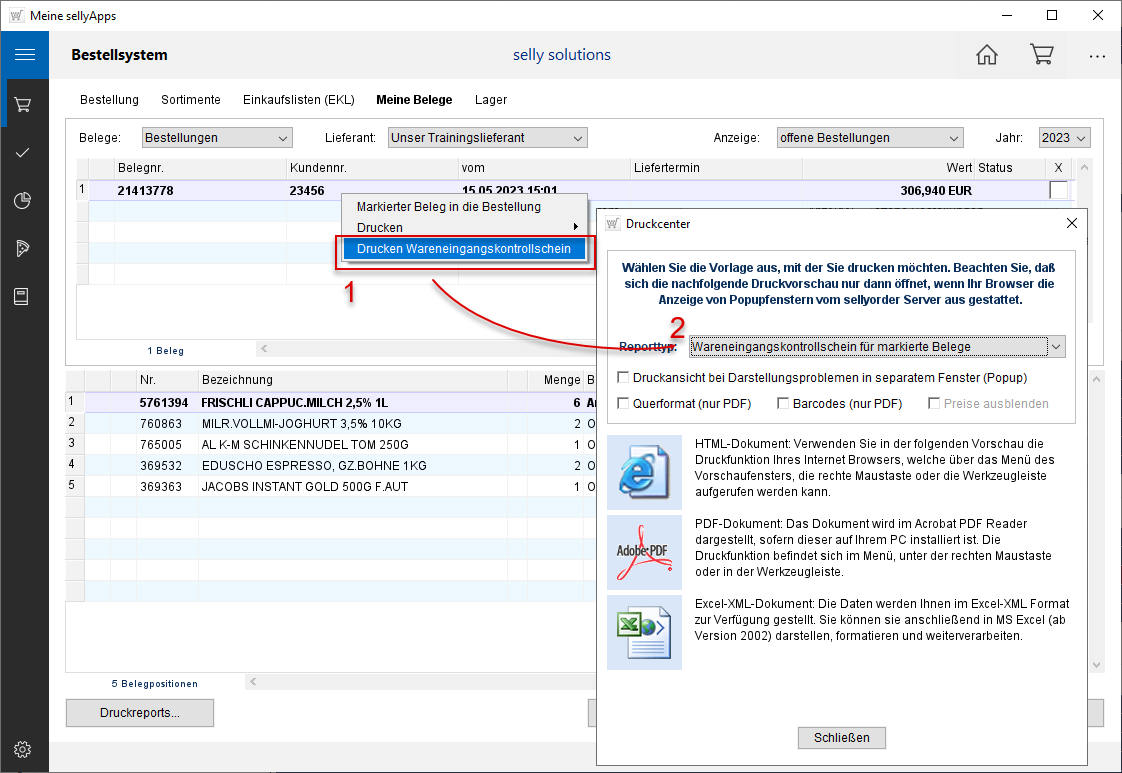Expand the Reporttyp dropdown
Viewport: 1122px width, 773px height.
[1055, 347]
